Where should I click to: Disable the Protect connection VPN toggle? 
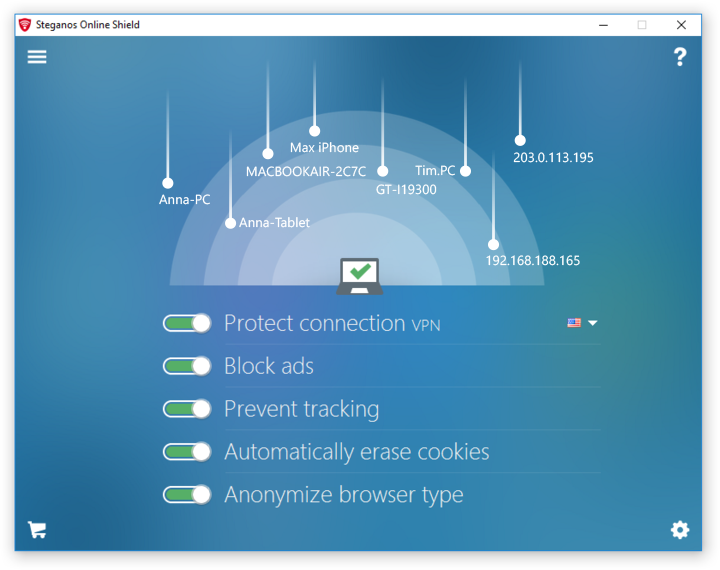click(187, 323)
